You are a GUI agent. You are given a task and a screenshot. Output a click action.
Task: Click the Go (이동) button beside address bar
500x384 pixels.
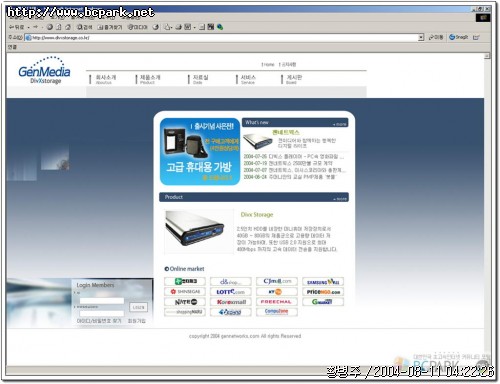(436, 37)
